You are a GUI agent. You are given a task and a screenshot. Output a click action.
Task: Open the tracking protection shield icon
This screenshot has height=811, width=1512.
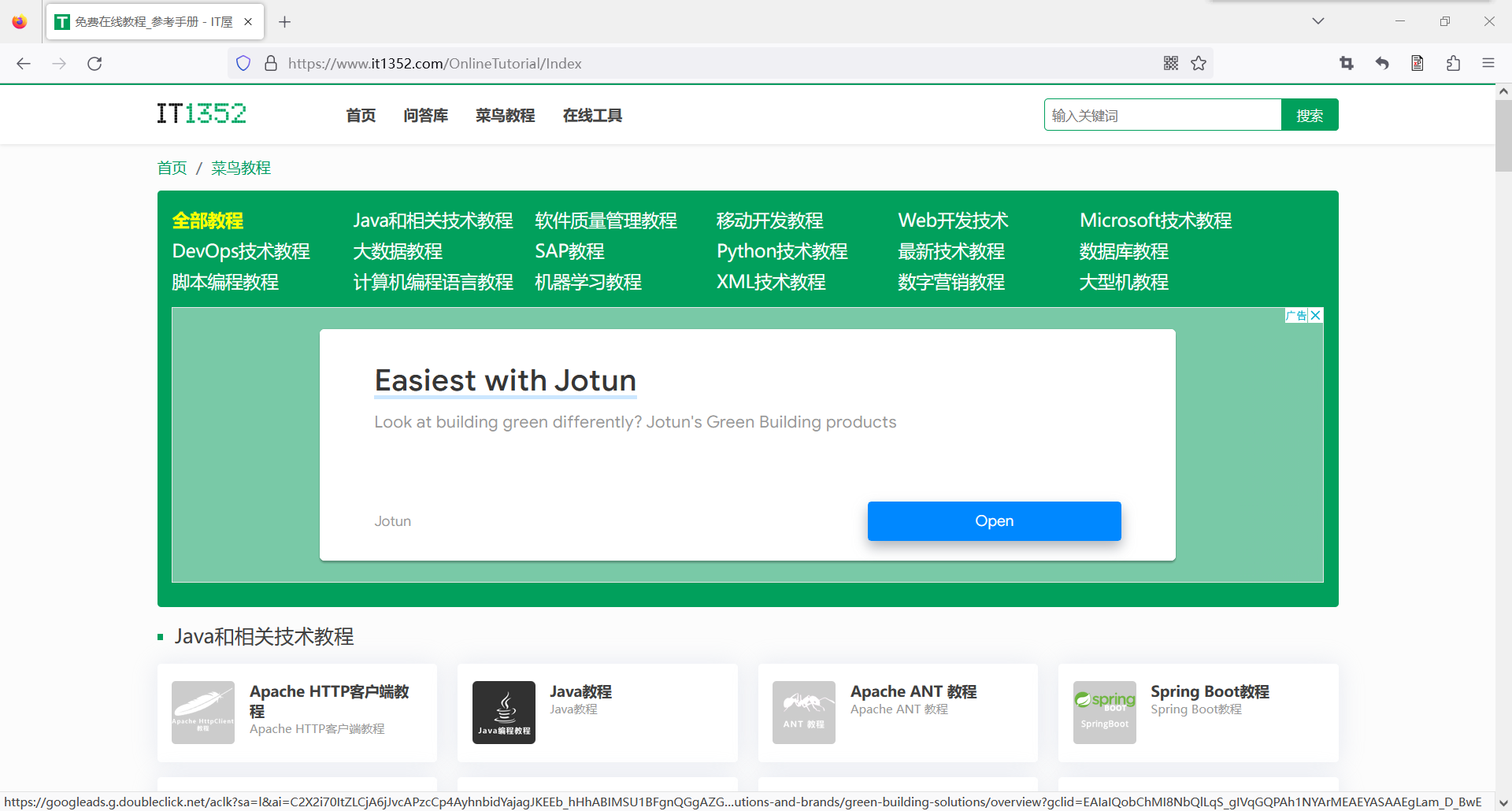(x=243, y=64)
